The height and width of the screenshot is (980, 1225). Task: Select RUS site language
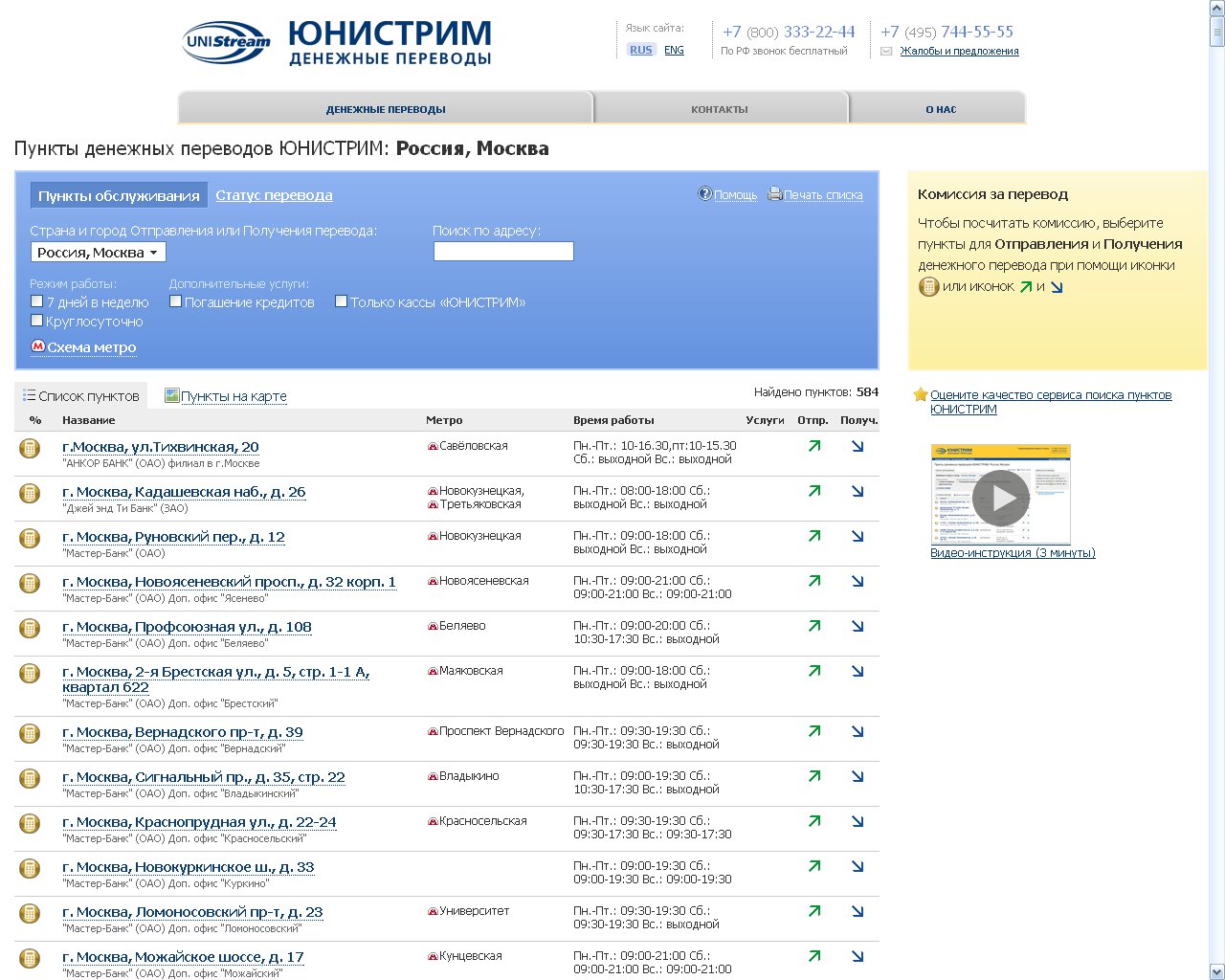[641, 51]
